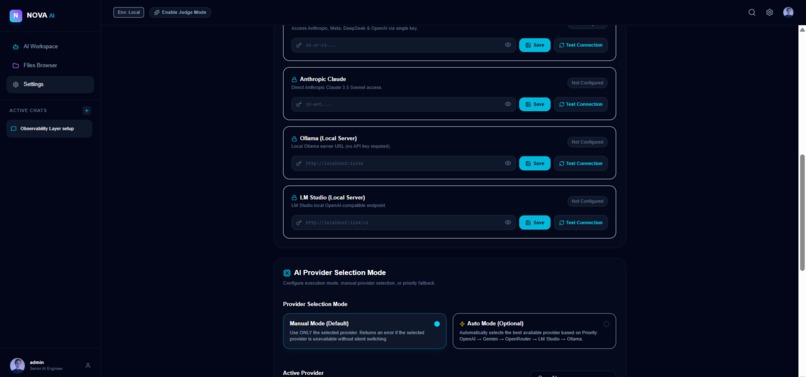Click the lock icon next to LM Studio
Image resolution: width=806 pixels, height=377 pixels.
[295, 198]
